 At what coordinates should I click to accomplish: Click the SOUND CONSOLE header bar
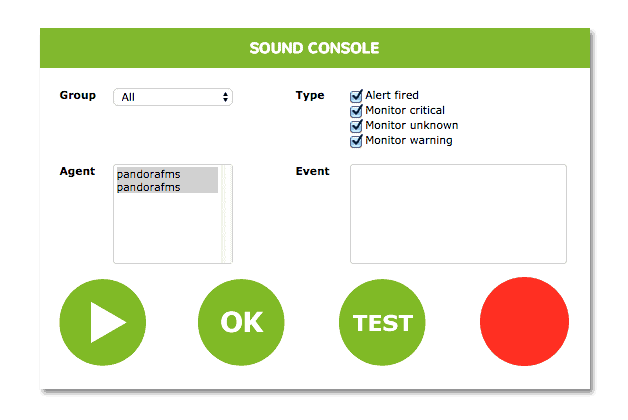click(315, 48)
